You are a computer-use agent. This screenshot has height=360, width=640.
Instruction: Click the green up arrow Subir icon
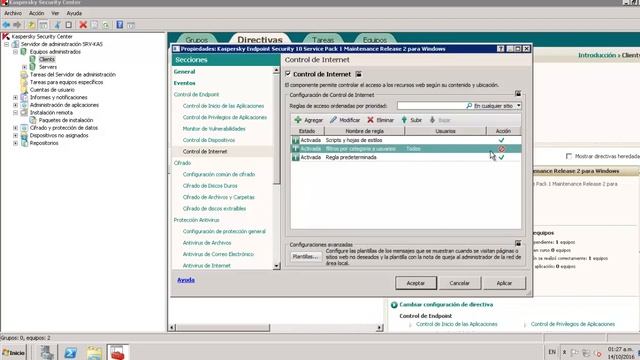tap(404, 120)
